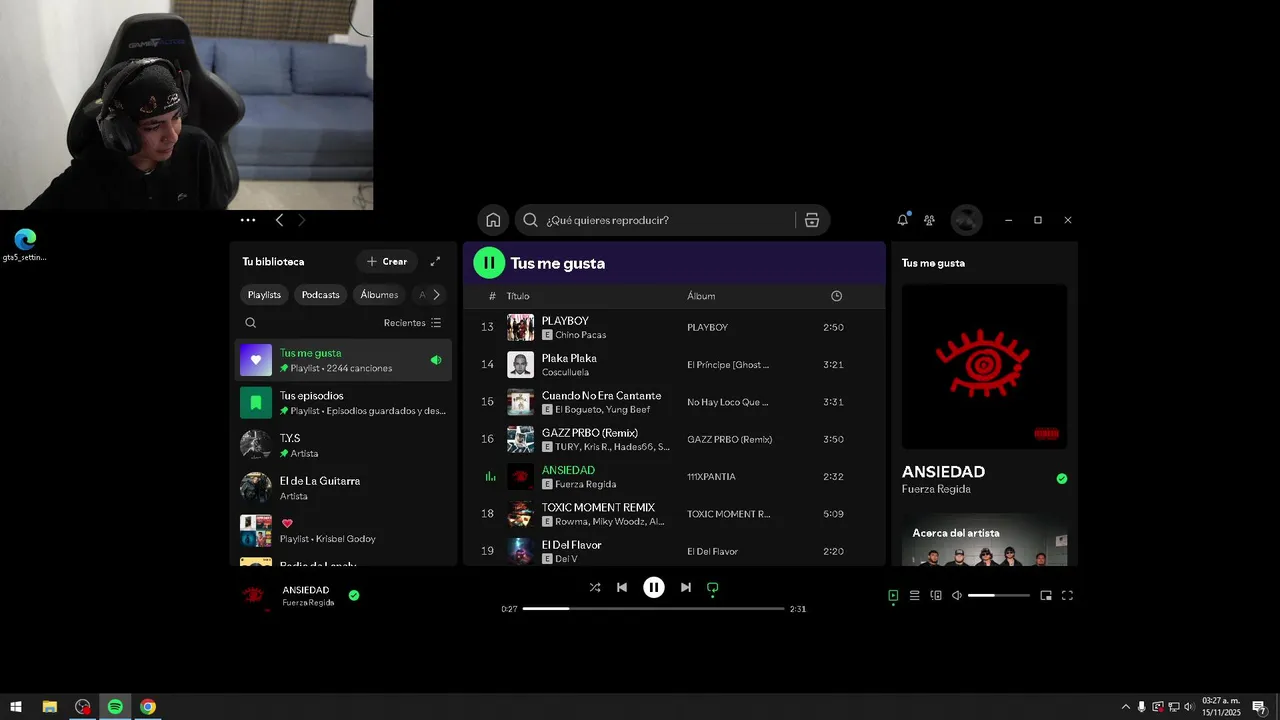This screenshot has height=720, width=1280.
Task: Enter full screen player view
Action: click(1067, 595)
